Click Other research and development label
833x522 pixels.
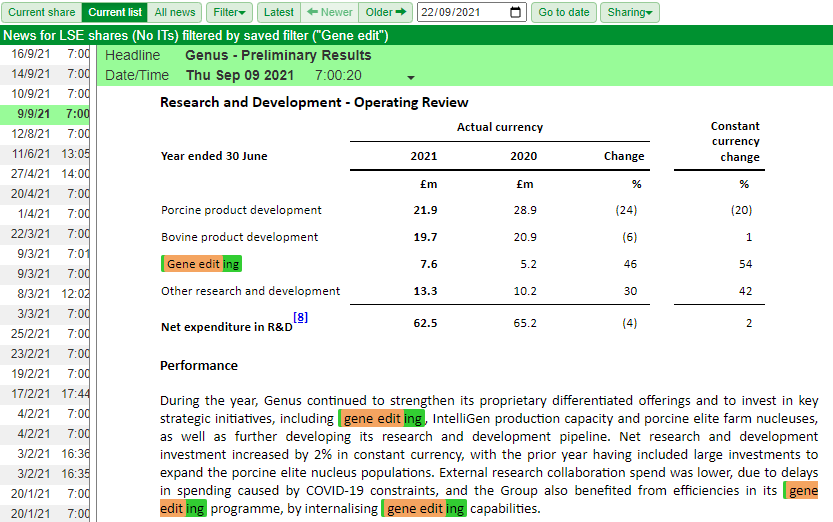coord(250,291)
